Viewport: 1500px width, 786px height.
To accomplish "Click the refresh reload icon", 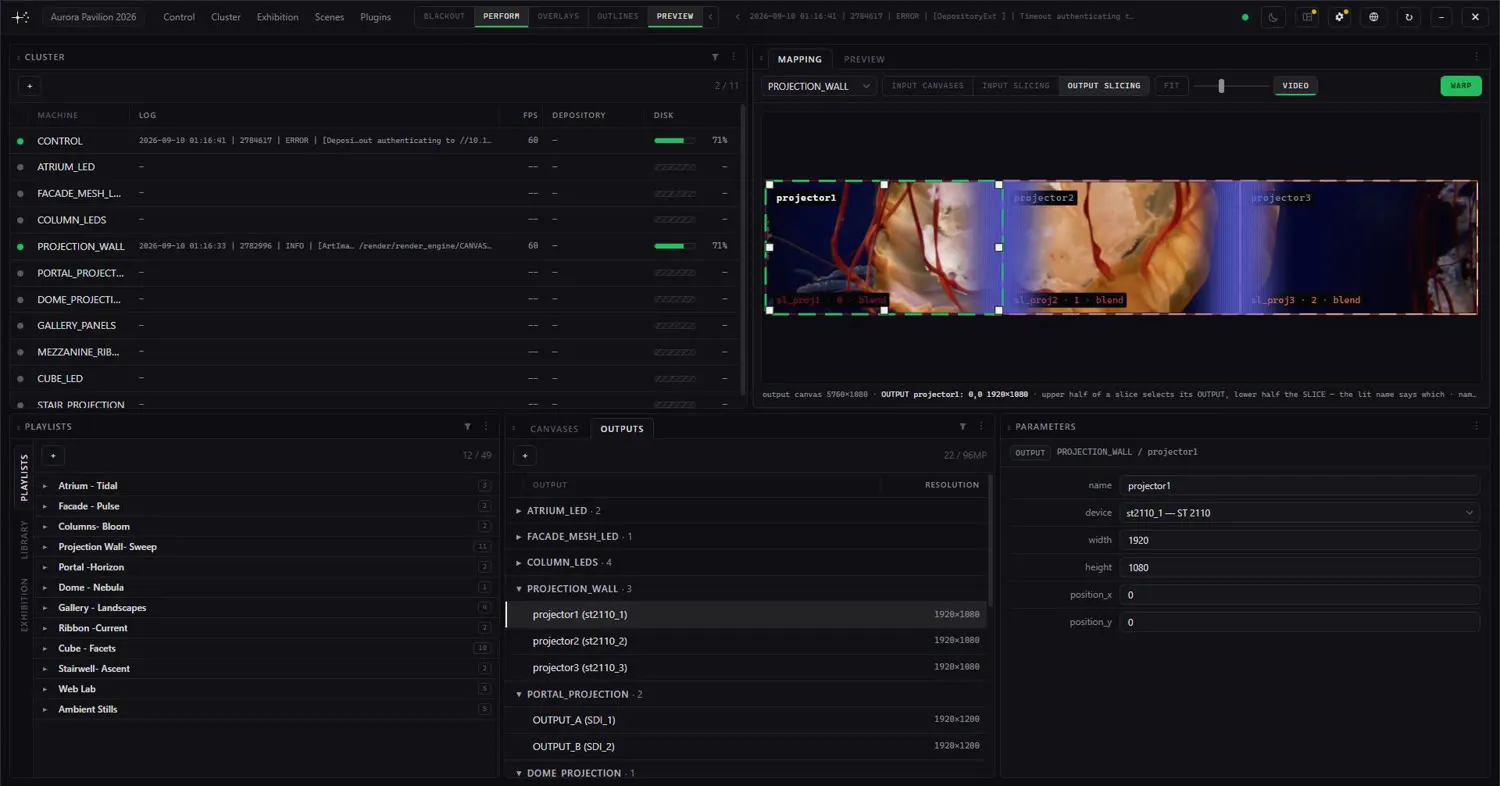I will coord(1409,17).
